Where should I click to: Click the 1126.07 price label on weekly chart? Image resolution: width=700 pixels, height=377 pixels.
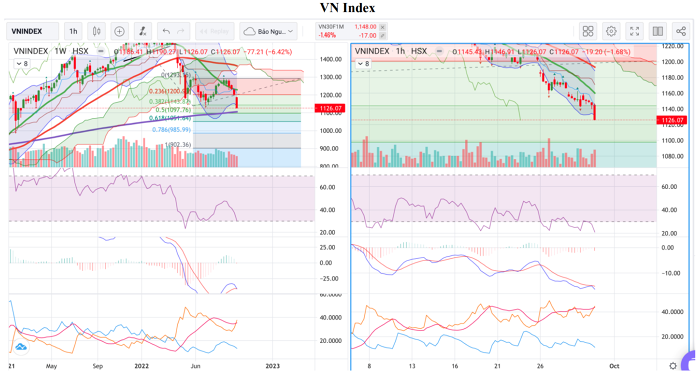click(x=330, y=108)
